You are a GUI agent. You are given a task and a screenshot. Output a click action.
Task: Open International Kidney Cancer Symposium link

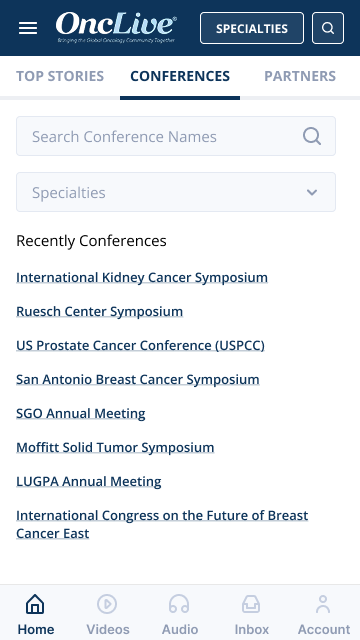142,278
